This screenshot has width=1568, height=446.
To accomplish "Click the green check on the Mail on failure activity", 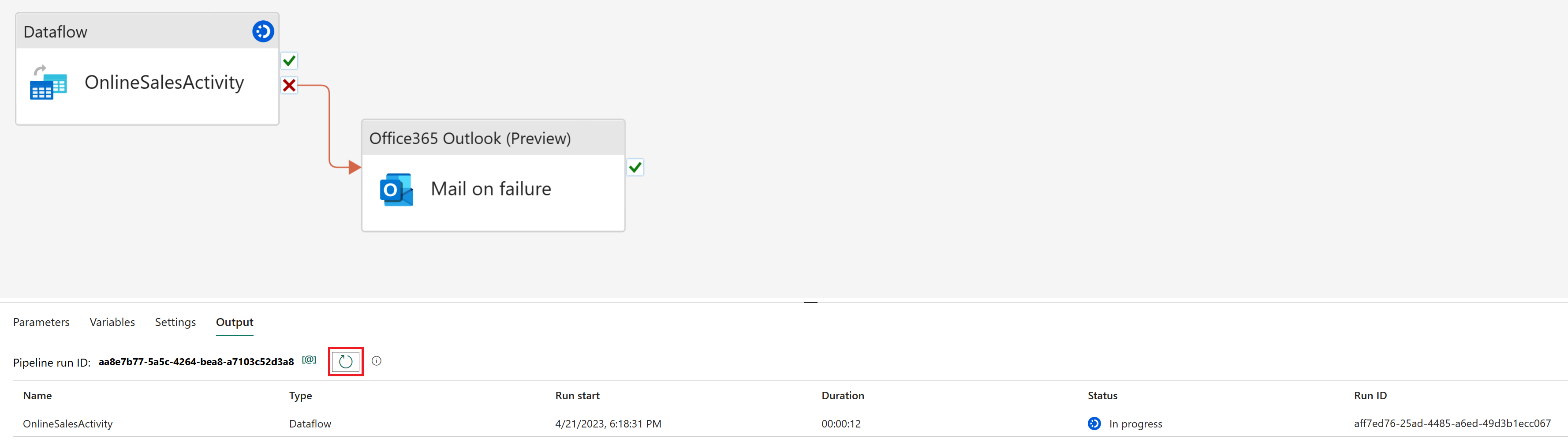I will pos(635,167).
